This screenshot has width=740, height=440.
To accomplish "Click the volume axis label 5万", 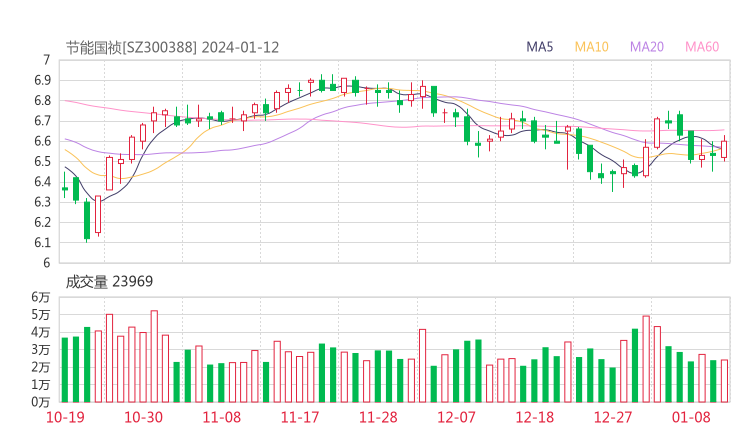I will 41,315.
